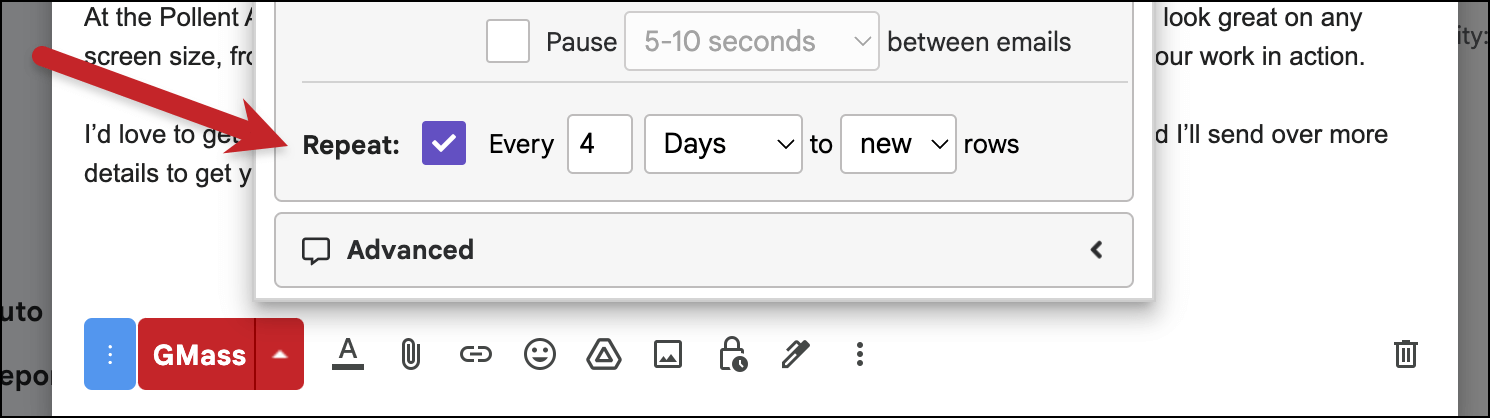Screen dimensions: 1490x418
Task: Expand the Advanced section
Action: tap(703, 250)
